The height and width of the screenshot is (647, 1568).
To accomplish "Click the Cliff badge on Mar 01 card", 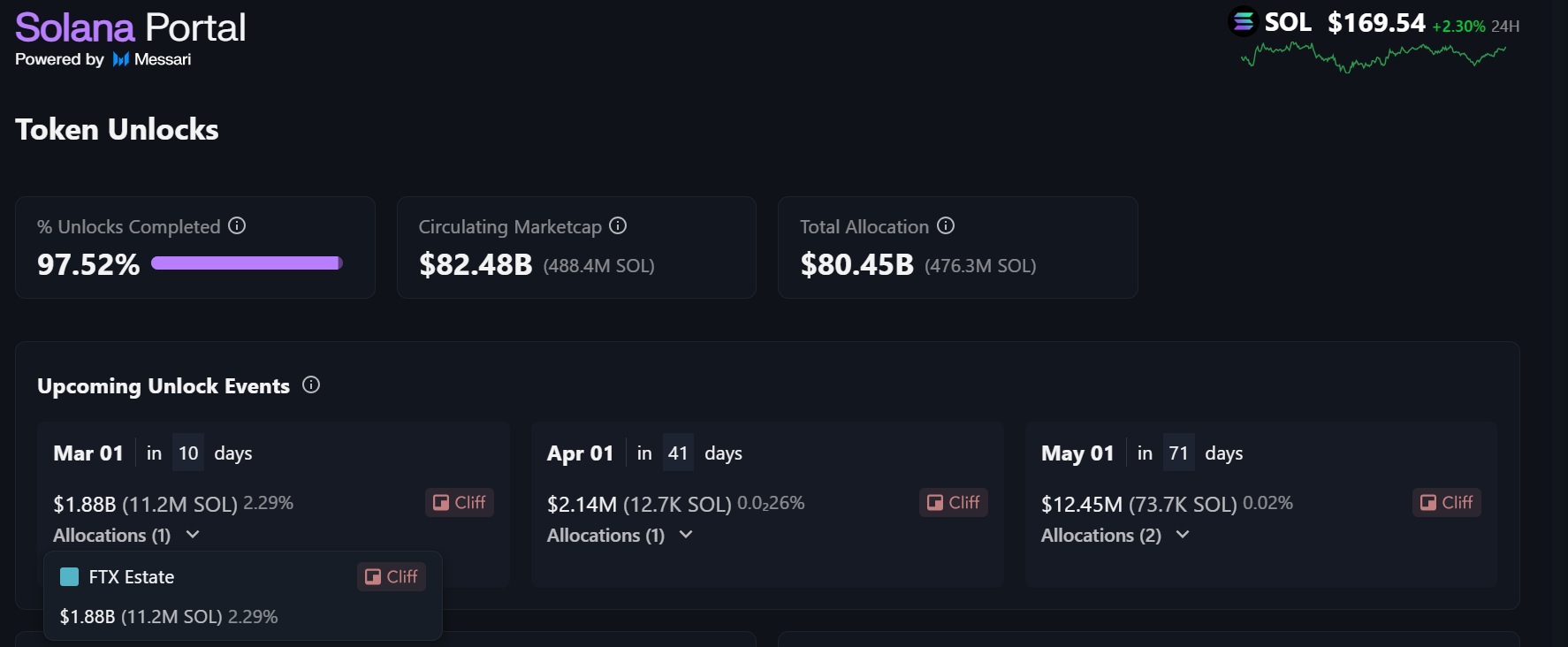I will 460,502.
